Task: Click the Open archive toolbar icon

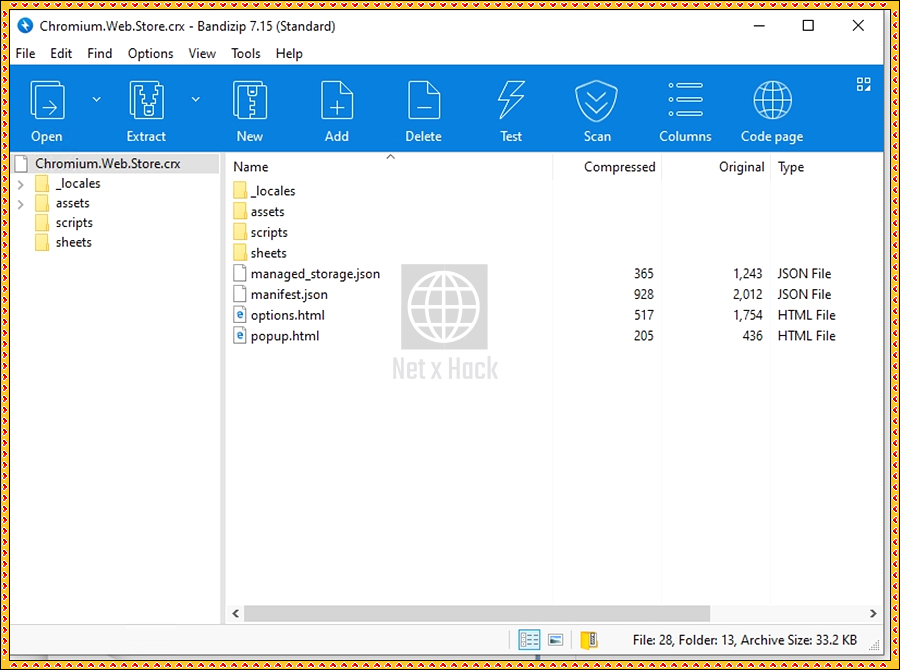Action: pos(47,100)
